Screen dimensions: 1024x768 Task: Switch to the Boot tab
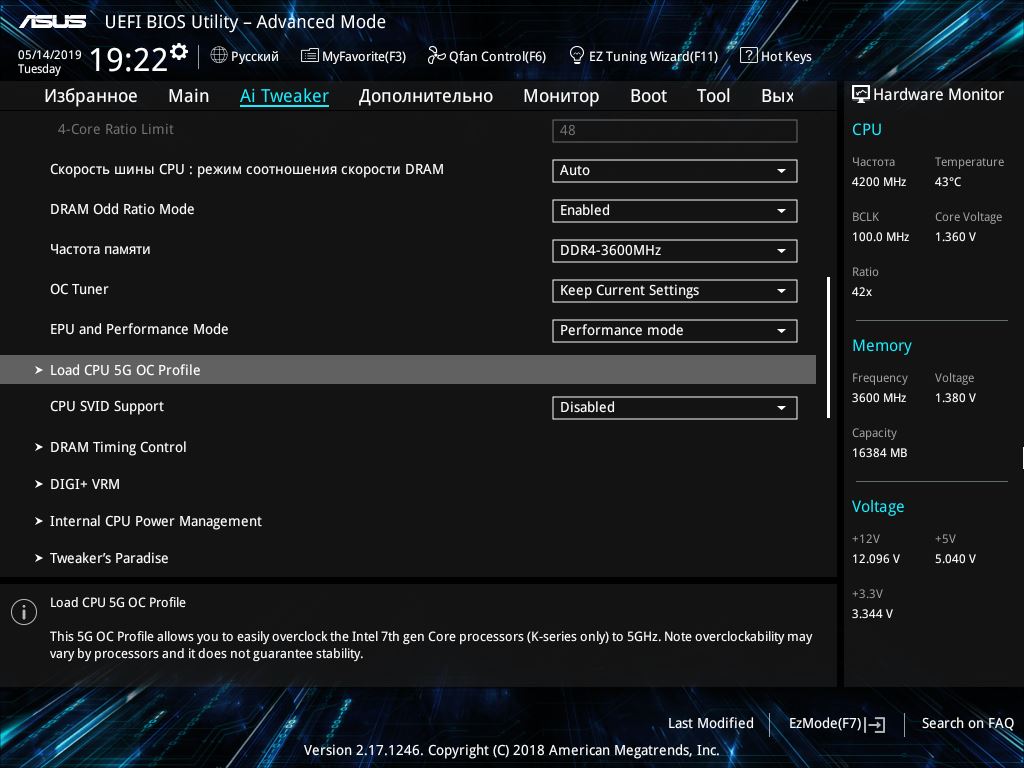tap(648, 96)
